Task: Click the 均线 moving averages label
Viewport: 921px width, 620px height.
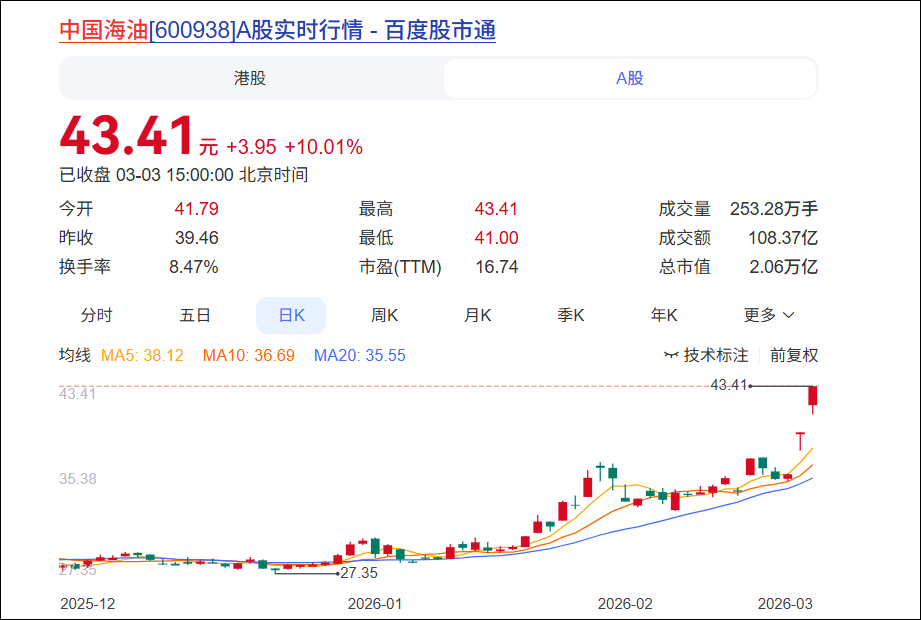Action: coord(75,355)
